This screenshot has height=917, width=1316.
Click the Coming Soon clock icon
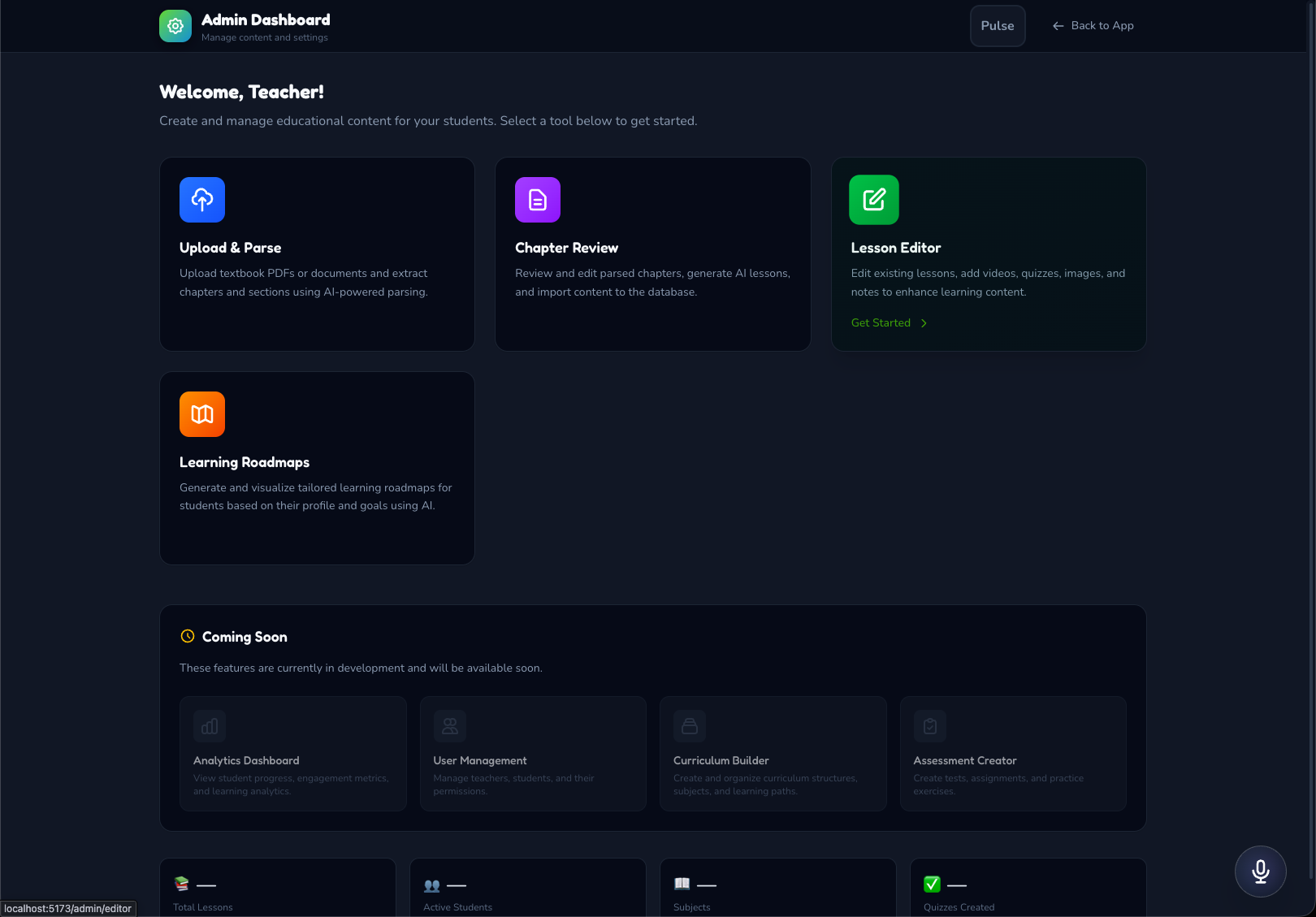click(x=188, y=636)
